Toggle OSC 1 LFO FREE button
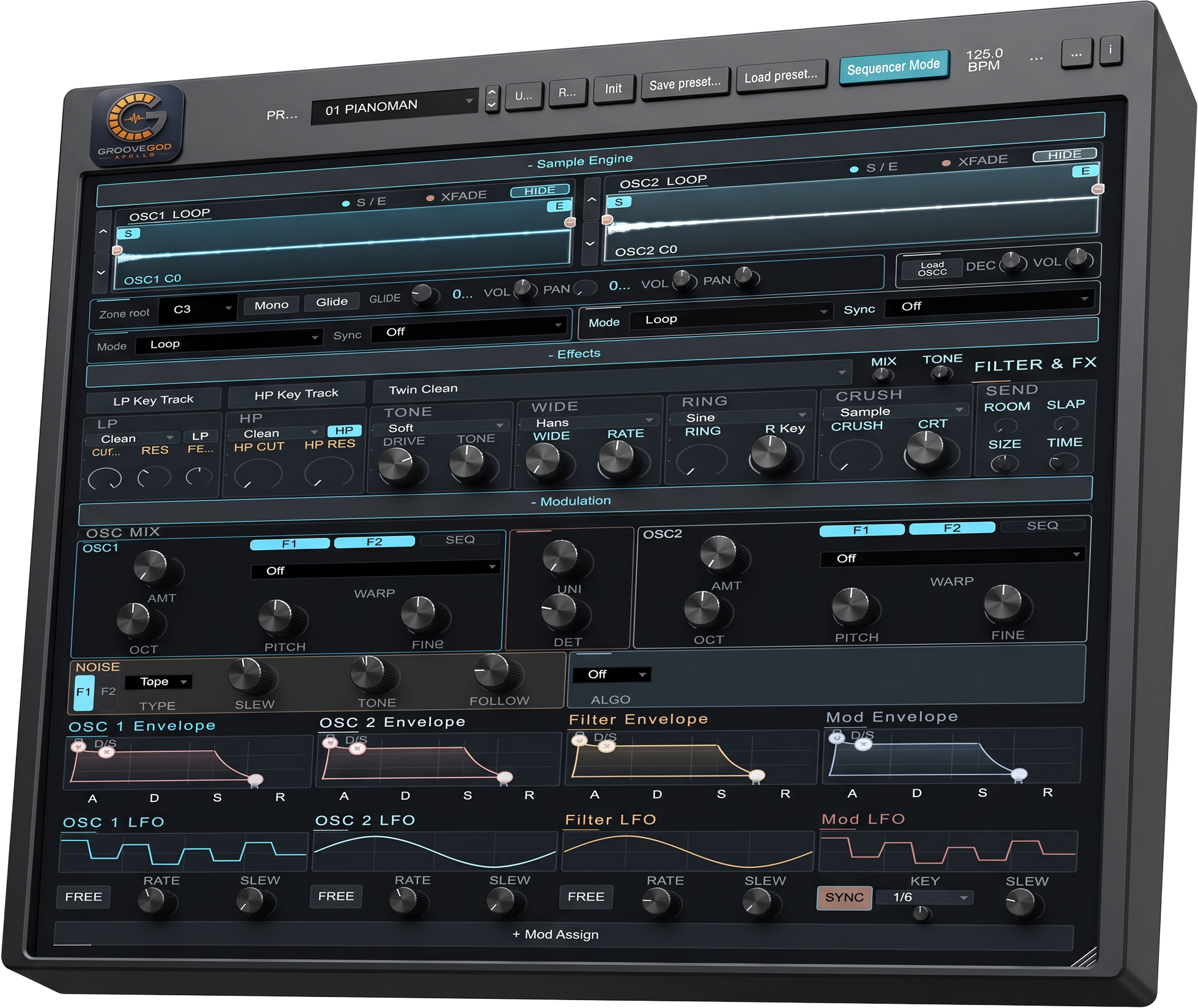 point(84,897)
